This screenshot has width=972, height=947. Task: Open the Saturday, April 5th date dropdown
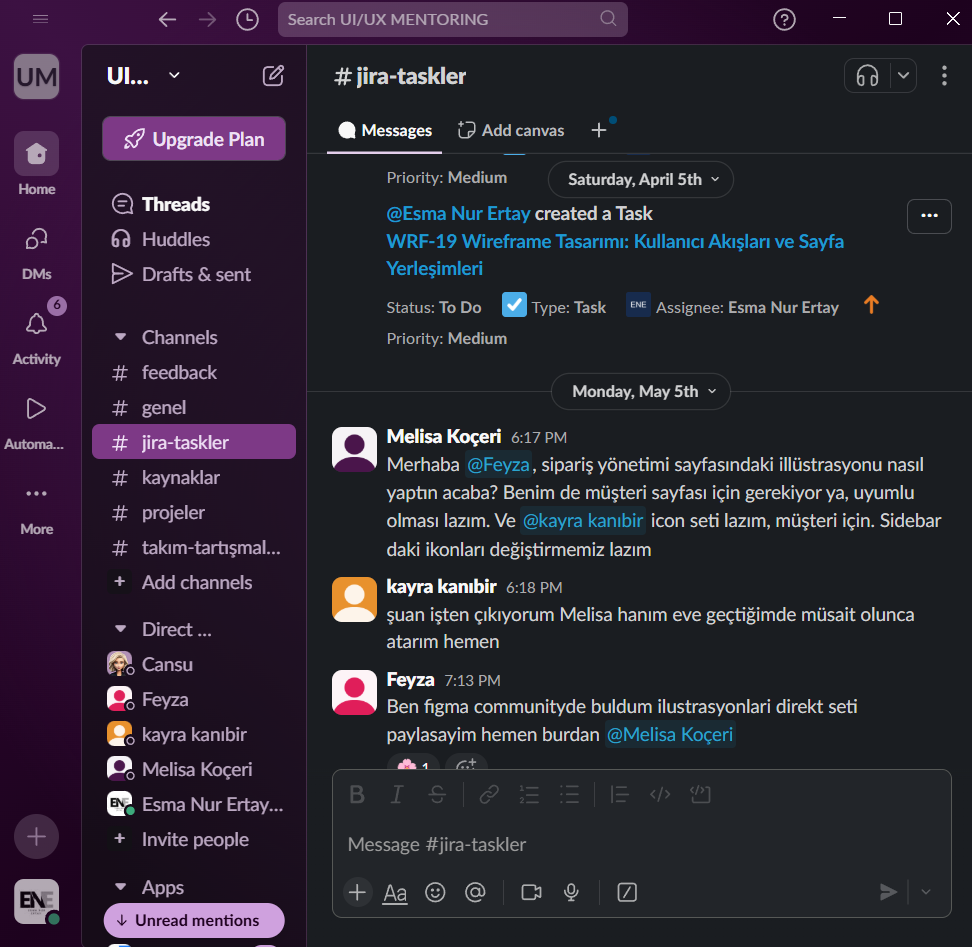coord(640,179)
